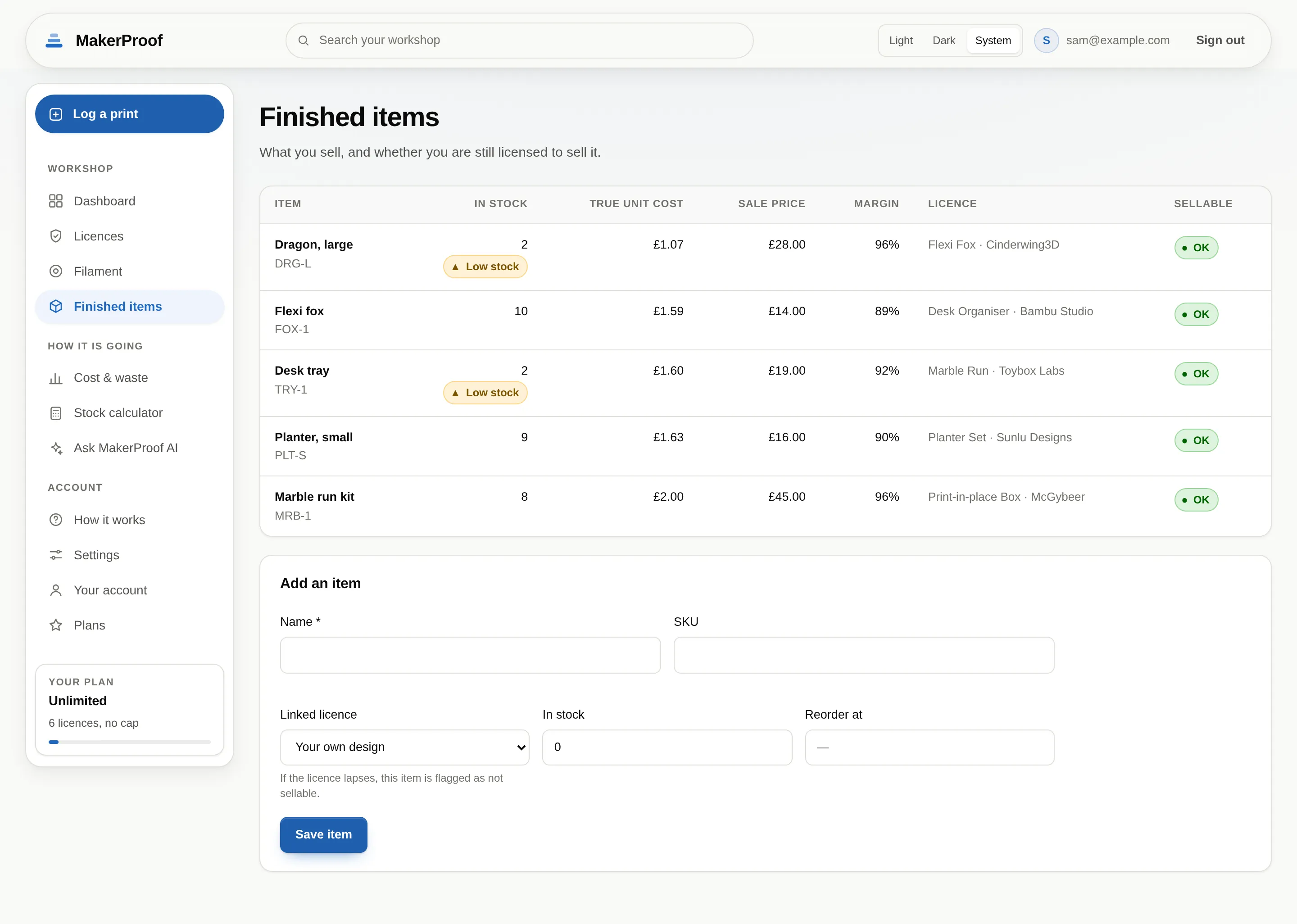Click the OK badge in Flexi fox row
1297x924 pixels.
coord(1196,314)
